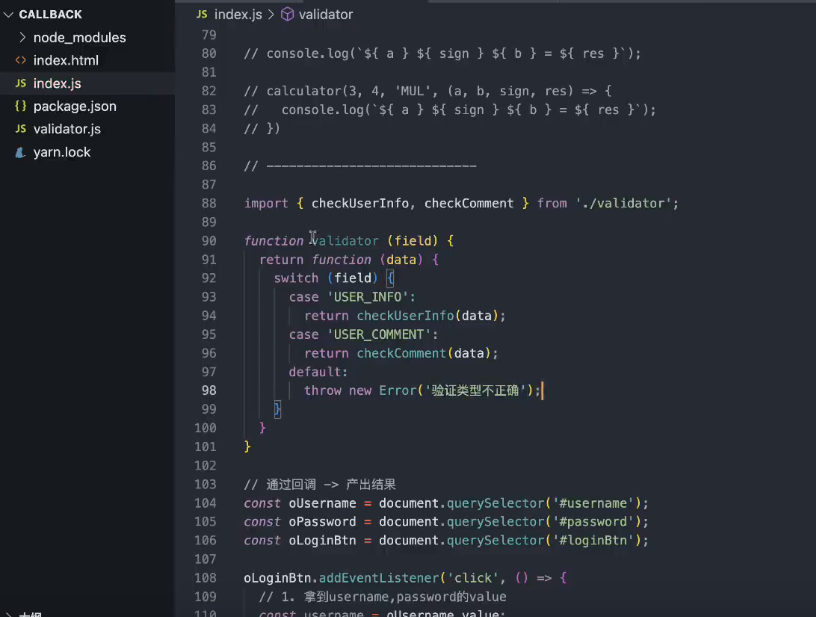Click the cube symbol icon in breadcrumb
816x617 pixels.
click(x=287, y=15)
